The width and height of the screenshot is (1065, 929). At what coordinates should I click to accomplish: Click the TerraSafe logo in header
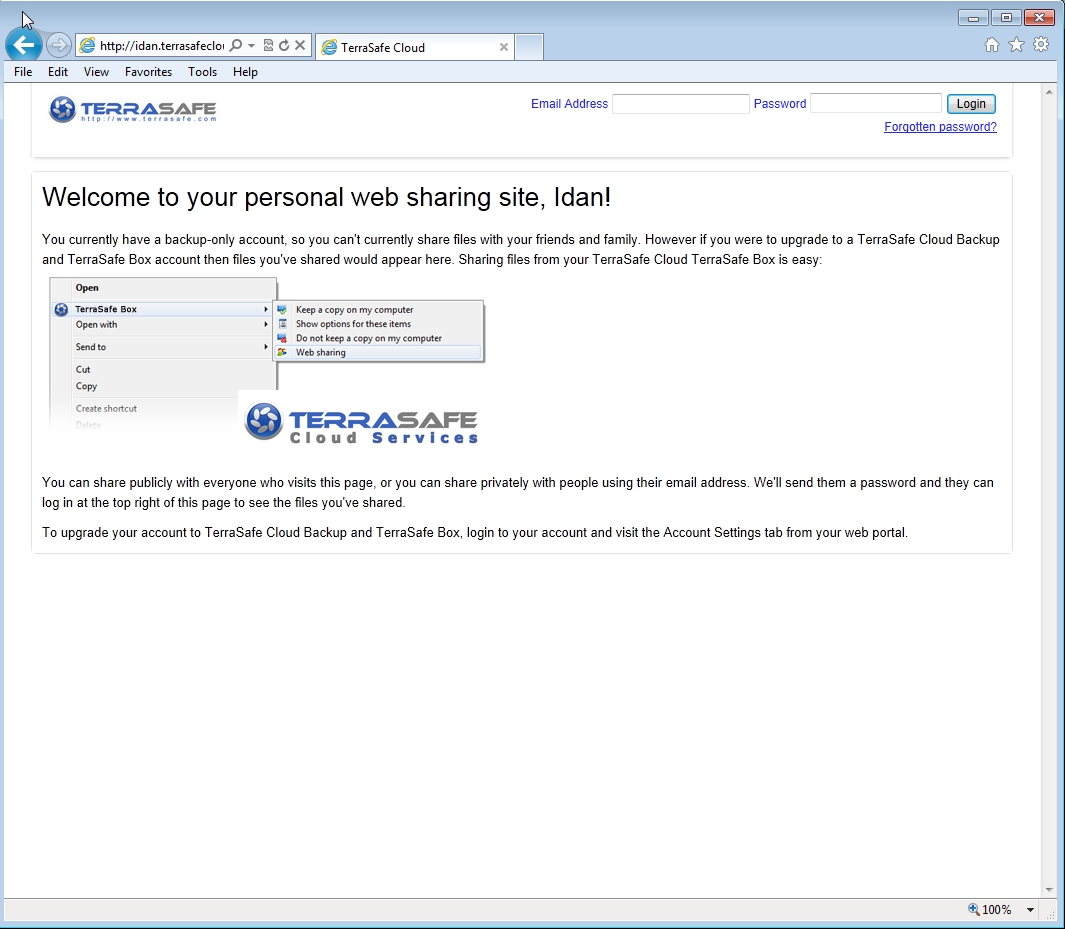pyautogui.click(x=132, y=109)
